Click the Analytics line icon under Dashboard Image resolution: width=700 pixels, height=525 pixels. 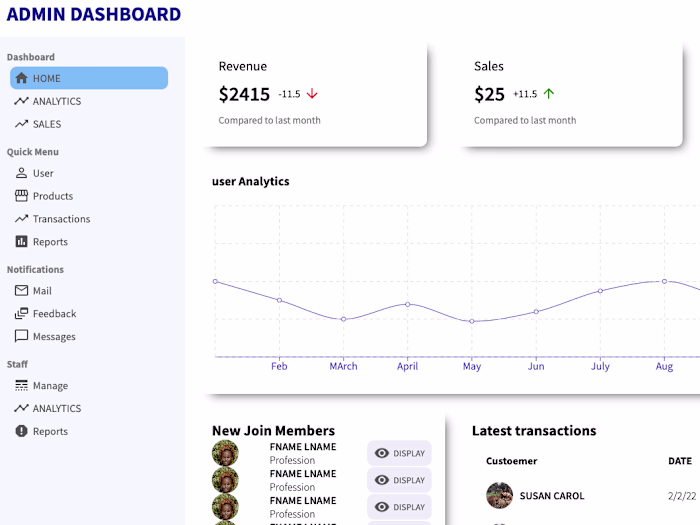(x=21, y=101)
